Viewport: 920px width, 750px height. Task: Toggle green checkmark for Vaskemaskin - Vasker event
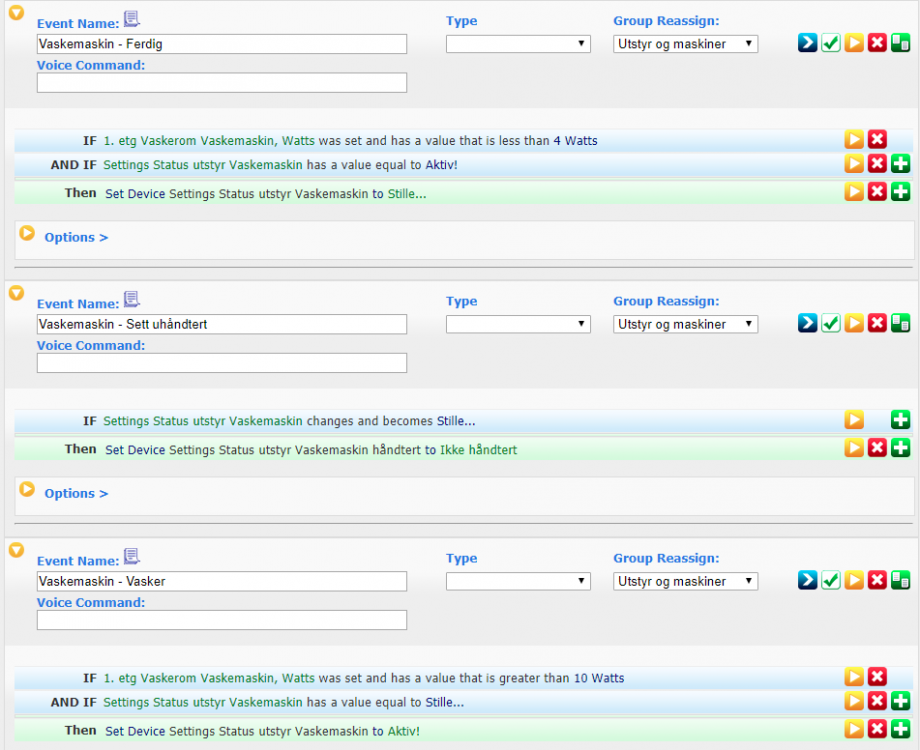point(831,580)
